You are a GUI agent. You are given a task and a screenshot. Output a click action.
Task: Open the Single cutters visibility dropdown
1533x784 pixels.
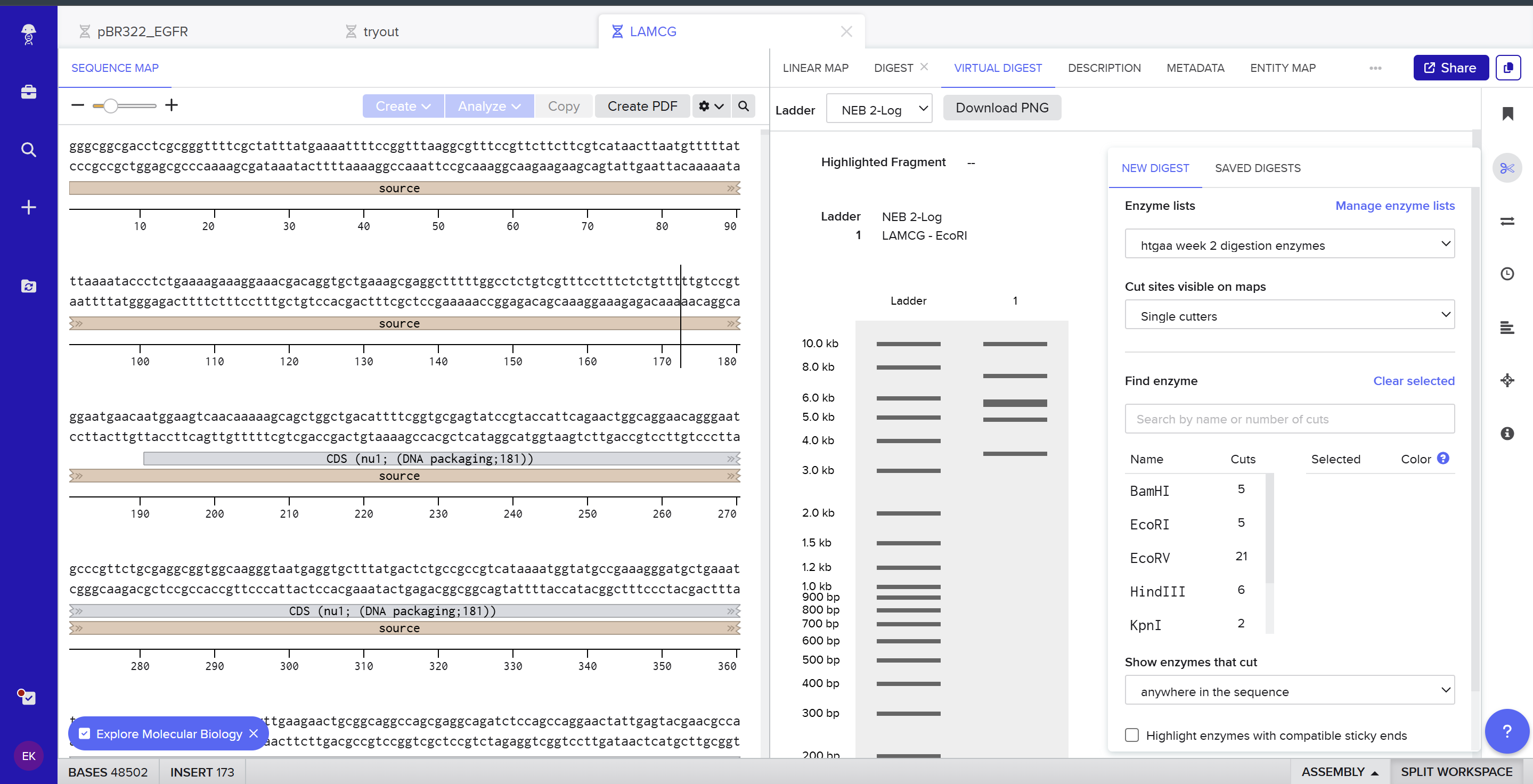(x=1290, y=315)
